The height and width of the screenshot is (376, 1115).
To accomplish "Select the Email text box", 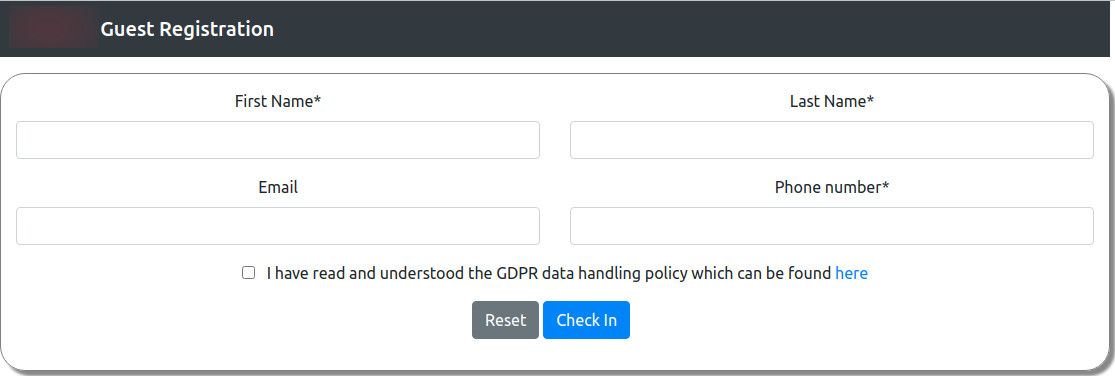I will pyautogui.click(x=277, y=226).
